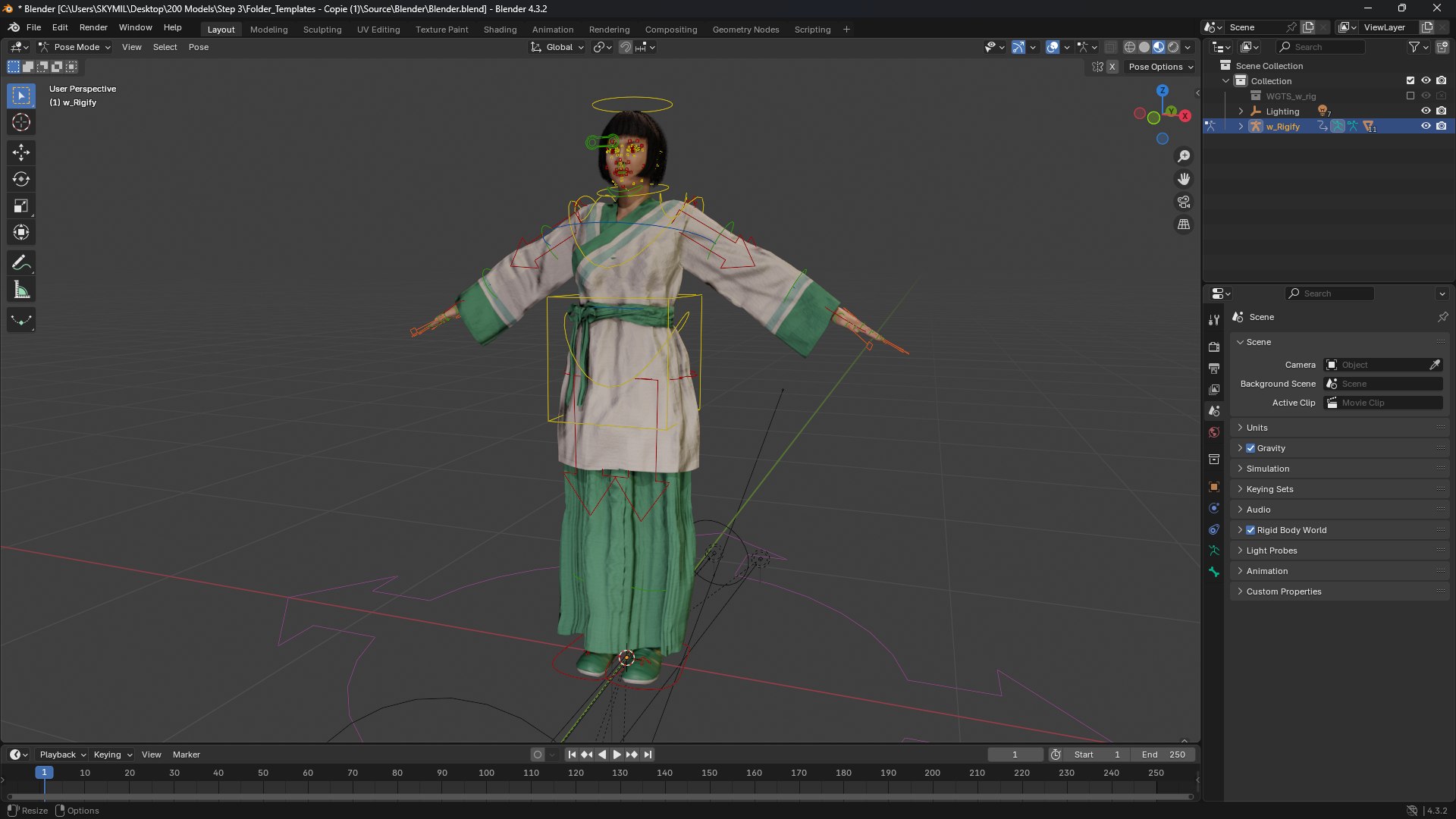Jump to the end frame button
Screen dimensions: 1456x819
click(x=648, y=755)
